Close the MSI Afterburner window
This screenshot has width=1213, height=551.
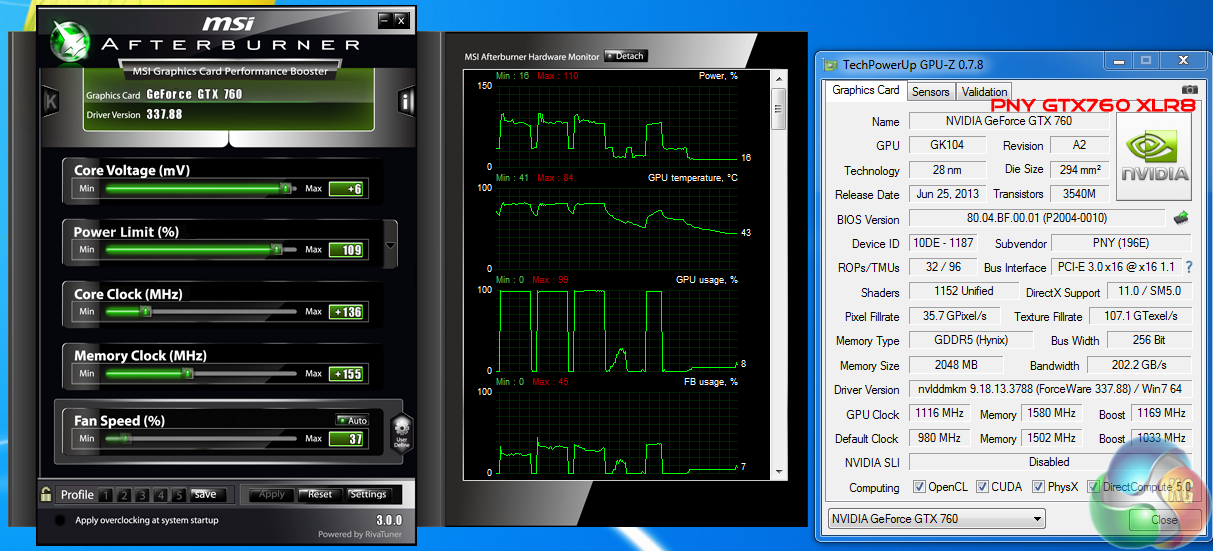coord(401,20)
